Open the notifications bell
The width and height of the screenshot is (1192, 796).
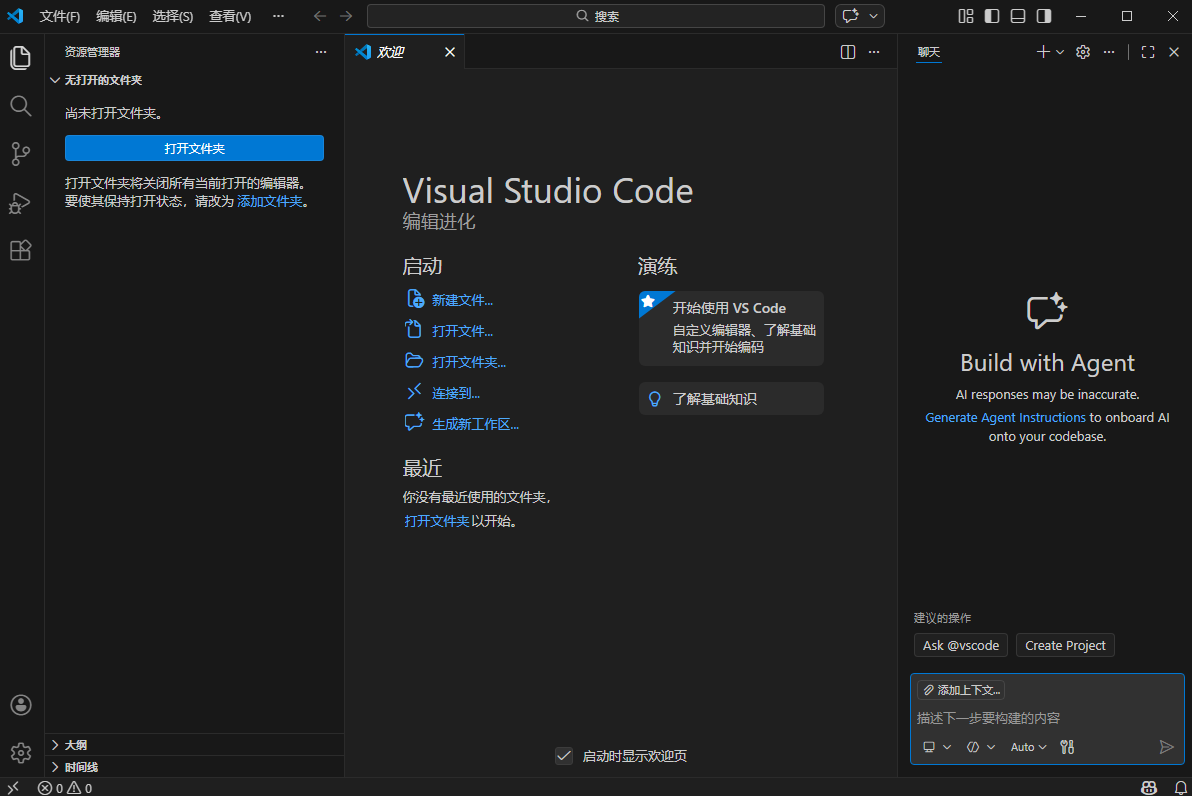(x=1180, y=788)
